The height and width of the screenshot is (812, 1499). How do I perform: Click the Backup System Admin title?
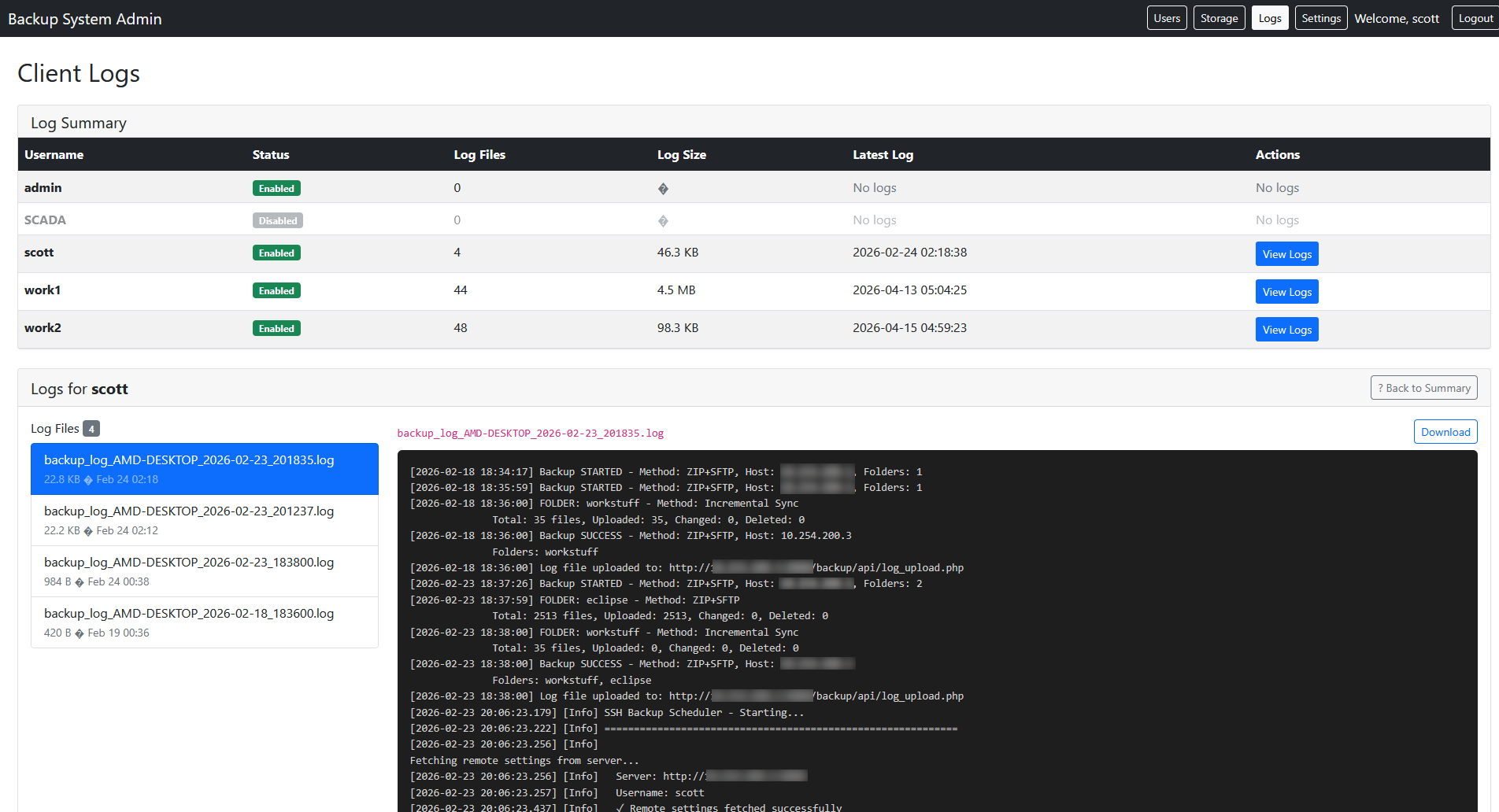point(85,19)
